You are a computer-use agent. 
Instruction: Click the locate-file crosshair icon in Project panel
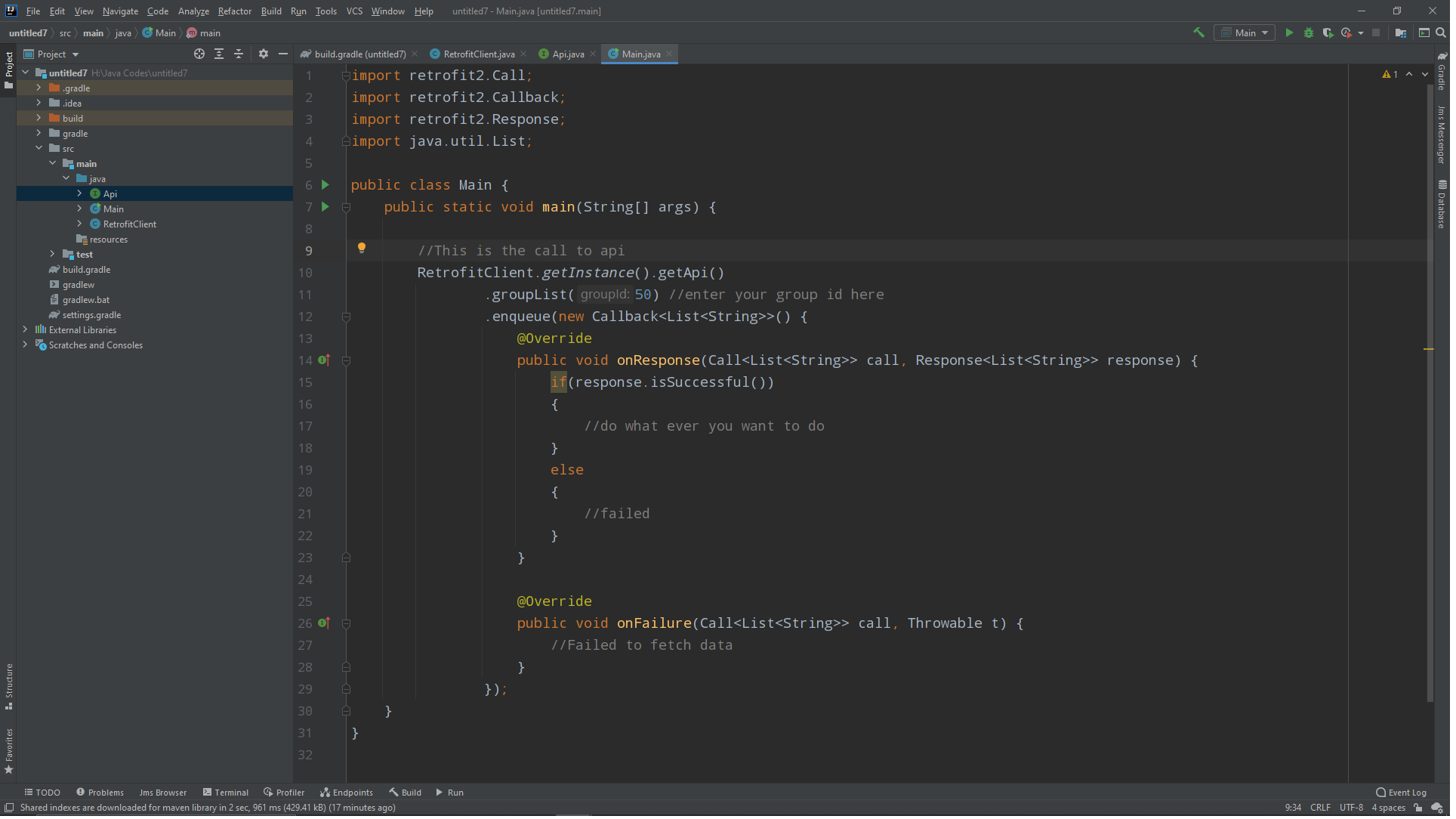click(x=200, y=54)
